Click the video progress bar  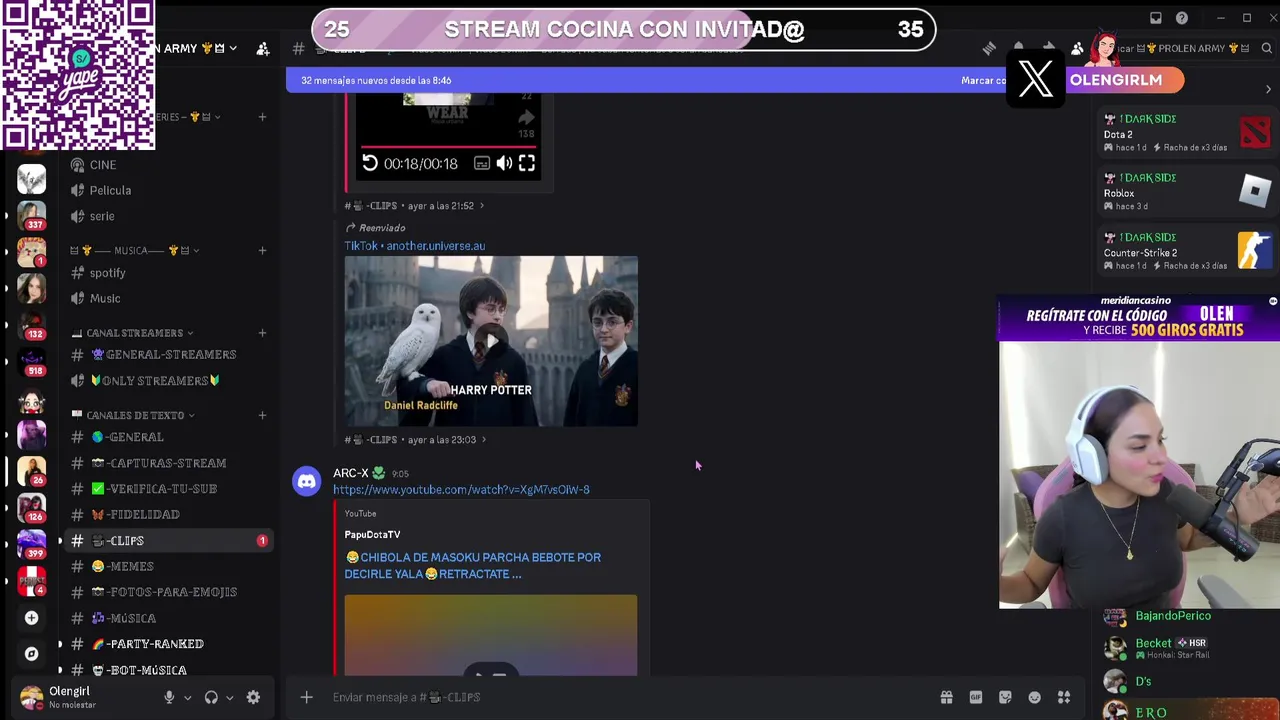(x=447, y=147)
